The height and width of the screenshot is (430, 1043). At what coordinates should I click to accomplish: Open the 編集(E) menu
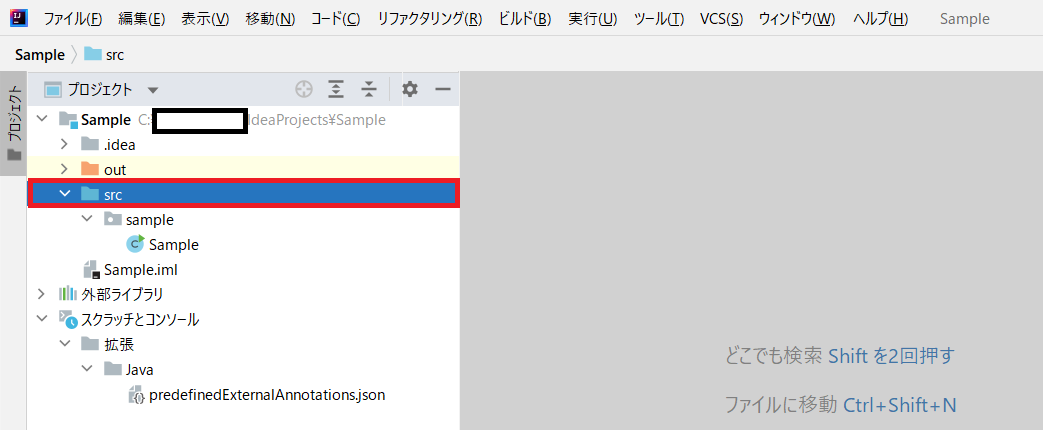coord(142,19)
